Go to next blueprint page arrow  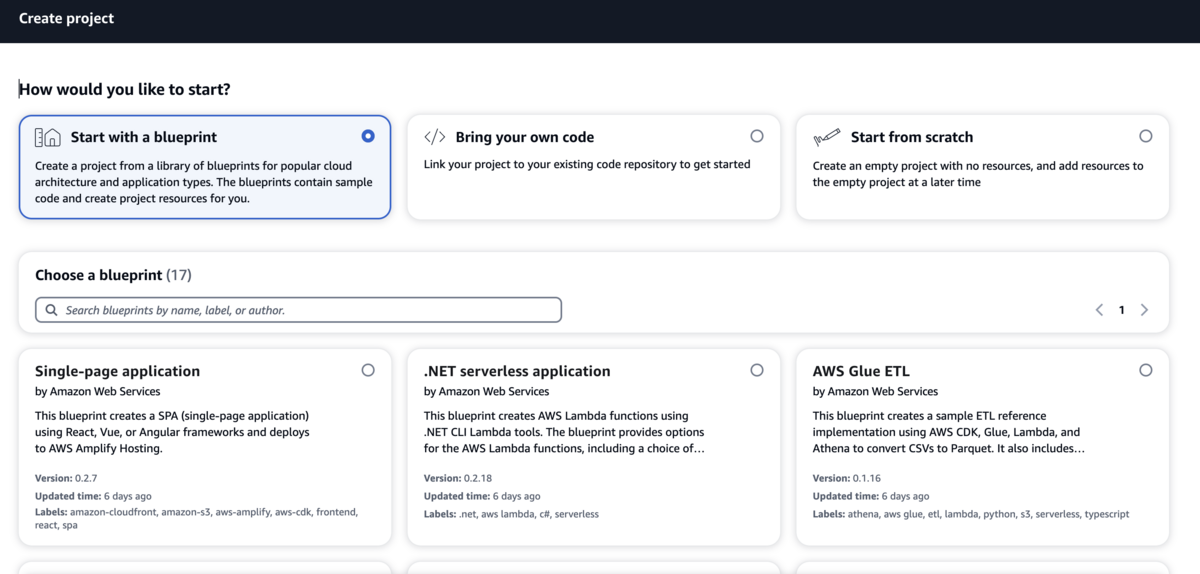pos(1144,310)
